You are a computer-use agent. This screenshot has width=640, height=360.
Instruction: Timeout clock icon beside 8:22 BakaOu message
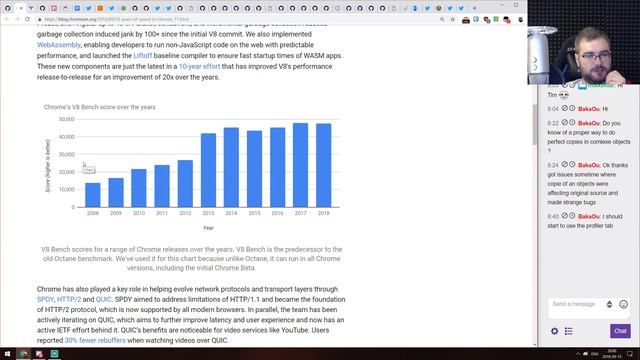(572, 122)
